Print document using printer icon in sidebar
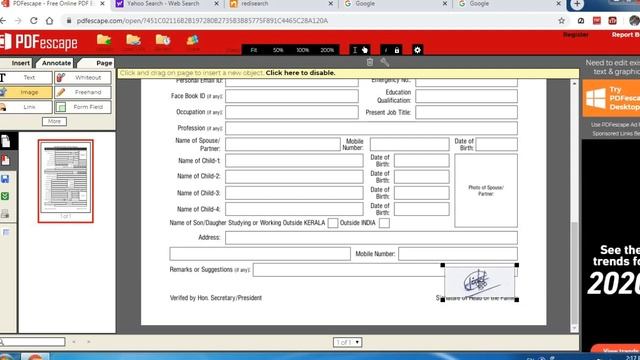 tap(5, 214)
